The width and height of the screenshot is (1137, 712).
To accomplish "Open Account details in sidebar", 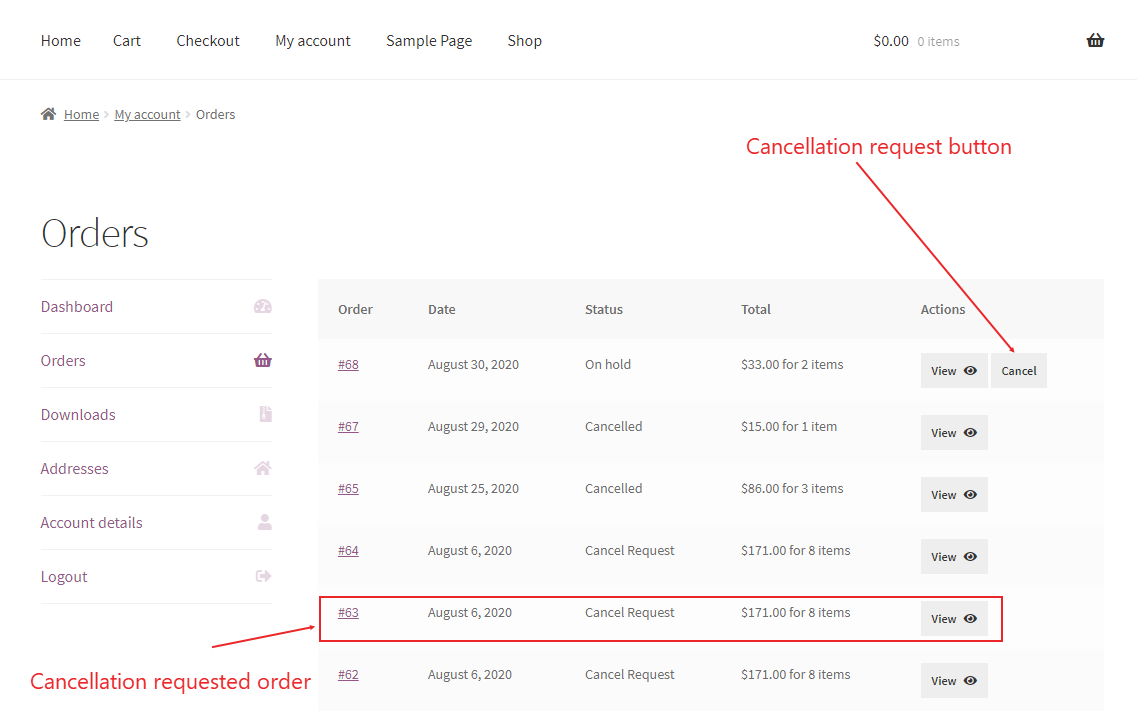I will click(x=91, y=523).
